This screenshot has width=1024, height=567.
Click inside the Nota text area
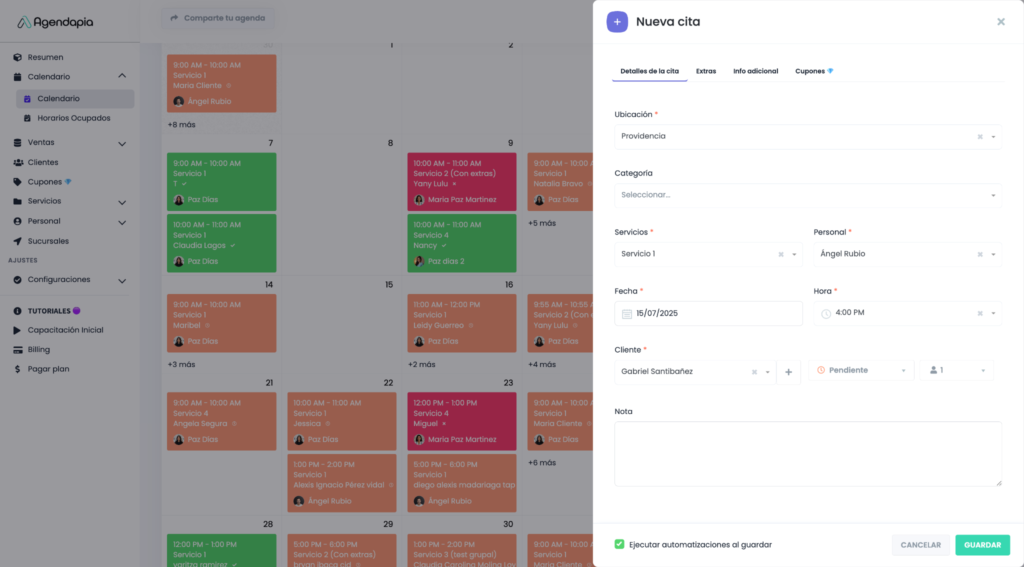807,453
